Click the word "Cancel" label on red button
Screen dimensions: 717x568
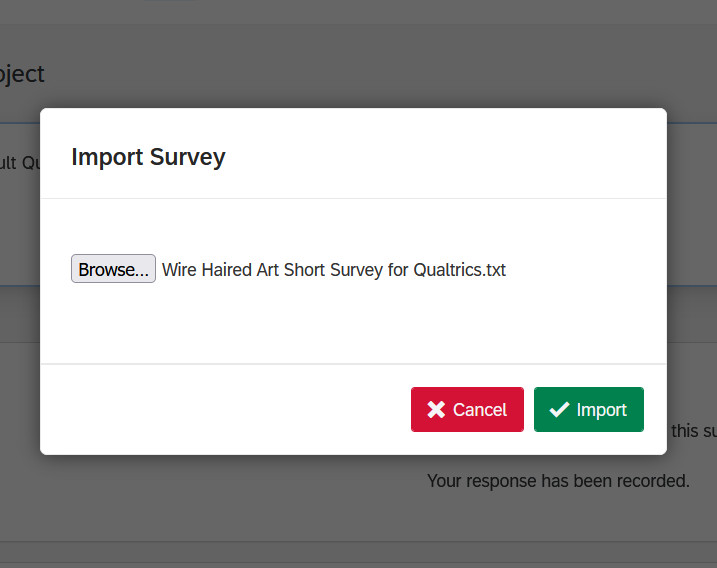click(479, 410)
